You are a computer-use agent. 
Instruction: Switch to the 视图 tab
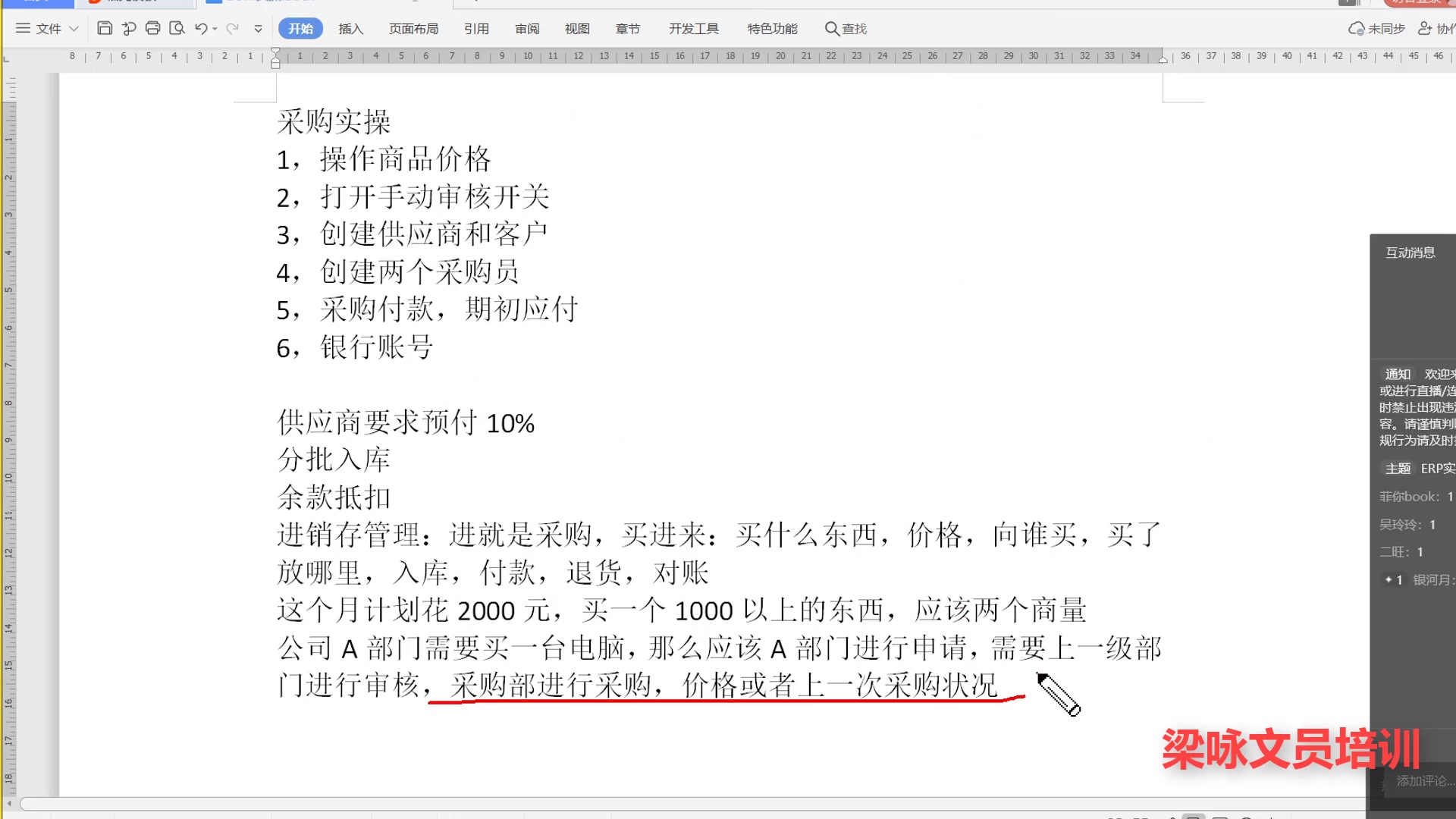click(577, 29)
